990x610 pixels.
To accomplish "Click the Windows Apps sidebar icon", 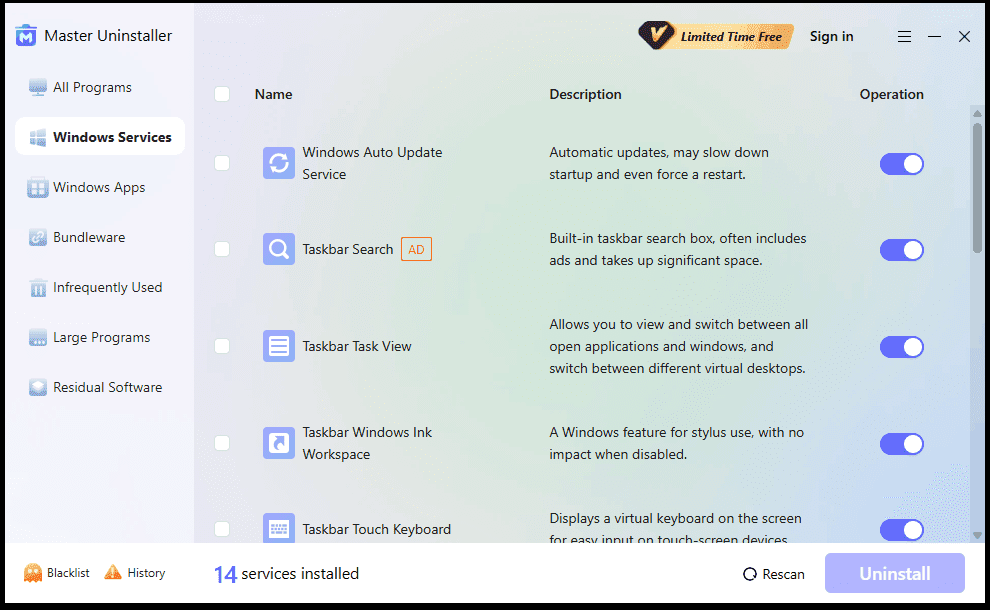I will point(38,188).
